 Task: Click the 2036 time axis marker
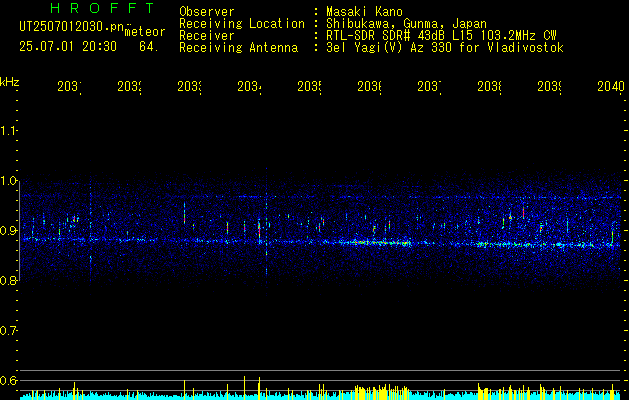(x=369, y=87)
